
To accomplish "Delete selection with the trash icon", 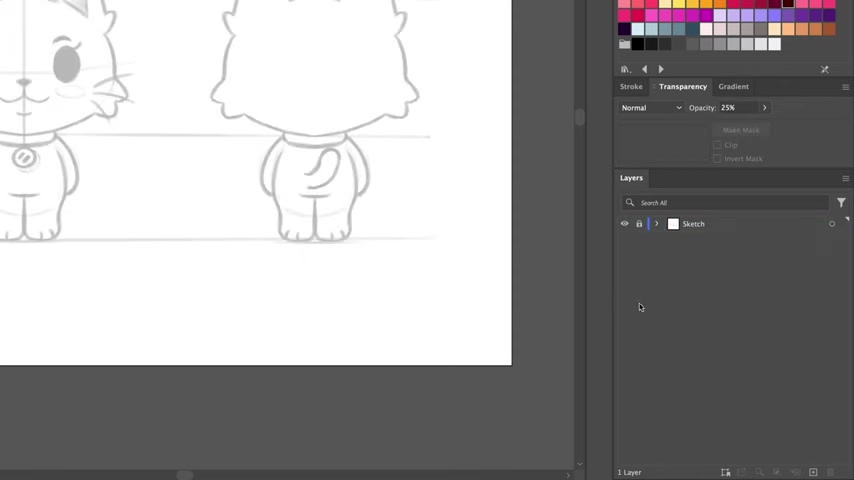I will [x=831, y=472].
